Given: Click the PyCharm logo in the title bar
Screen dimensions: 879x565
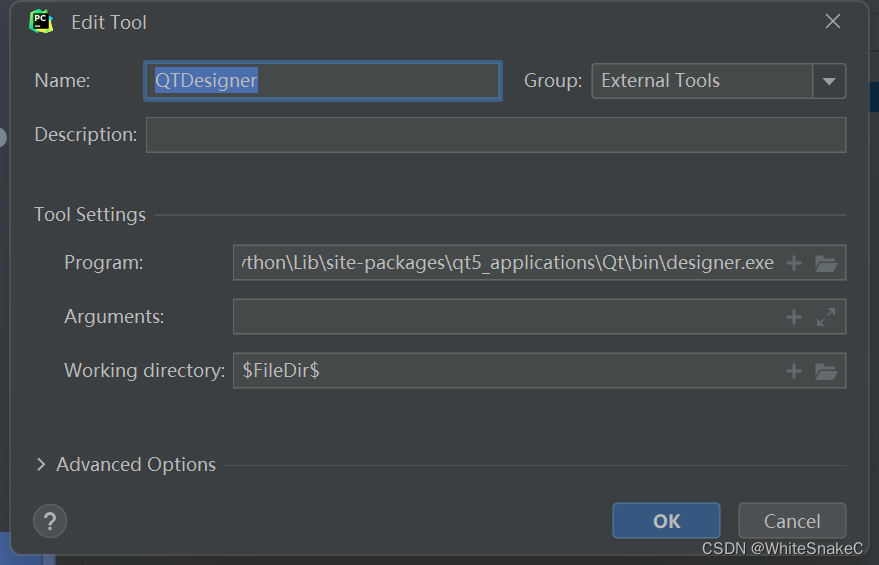Looking at the screenshot, I should (x=41, y=21).
